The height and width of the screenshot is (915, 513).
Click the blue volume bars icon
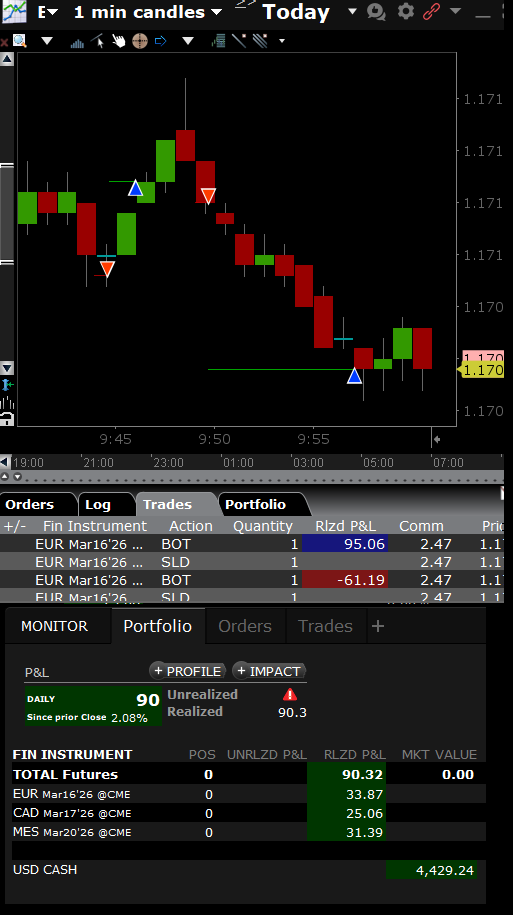(x=77, y=42)
